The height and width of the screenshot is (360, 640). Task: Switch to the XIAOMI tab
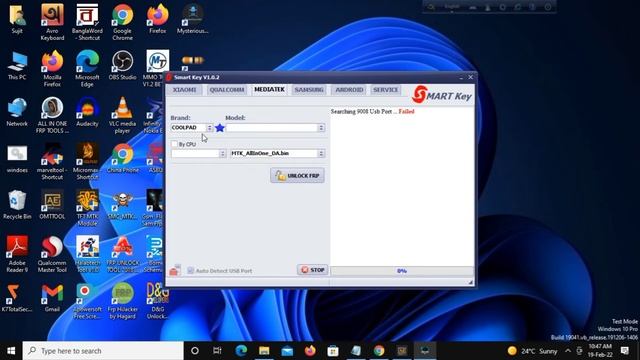(184, 90)
